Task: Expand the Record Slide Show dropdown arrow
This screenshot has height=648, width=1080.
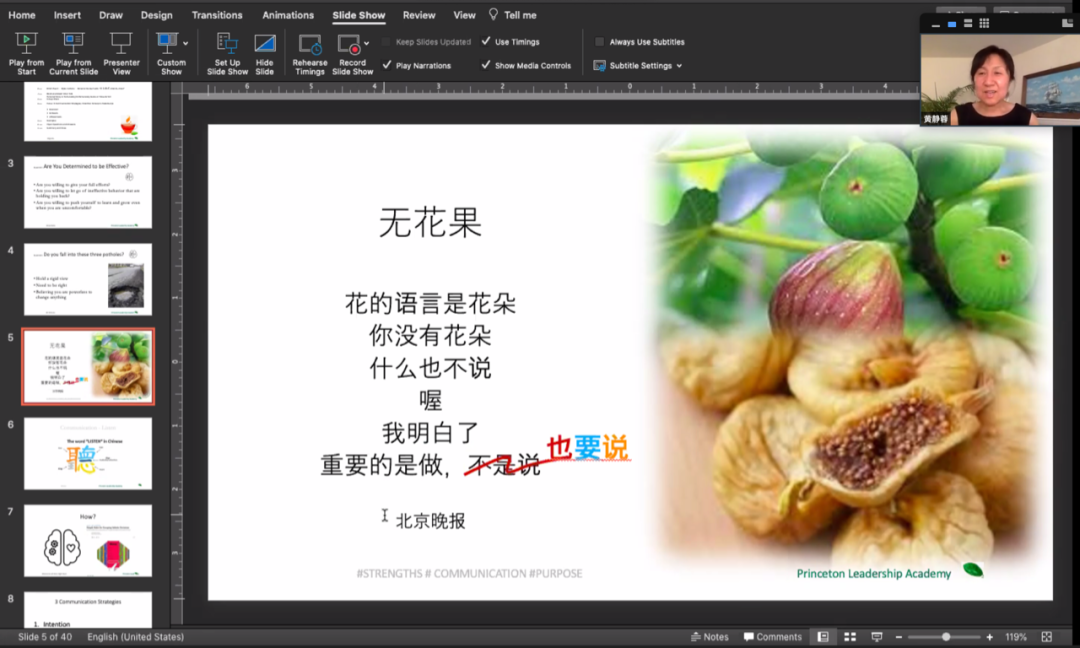Action: tap(366, 43)
